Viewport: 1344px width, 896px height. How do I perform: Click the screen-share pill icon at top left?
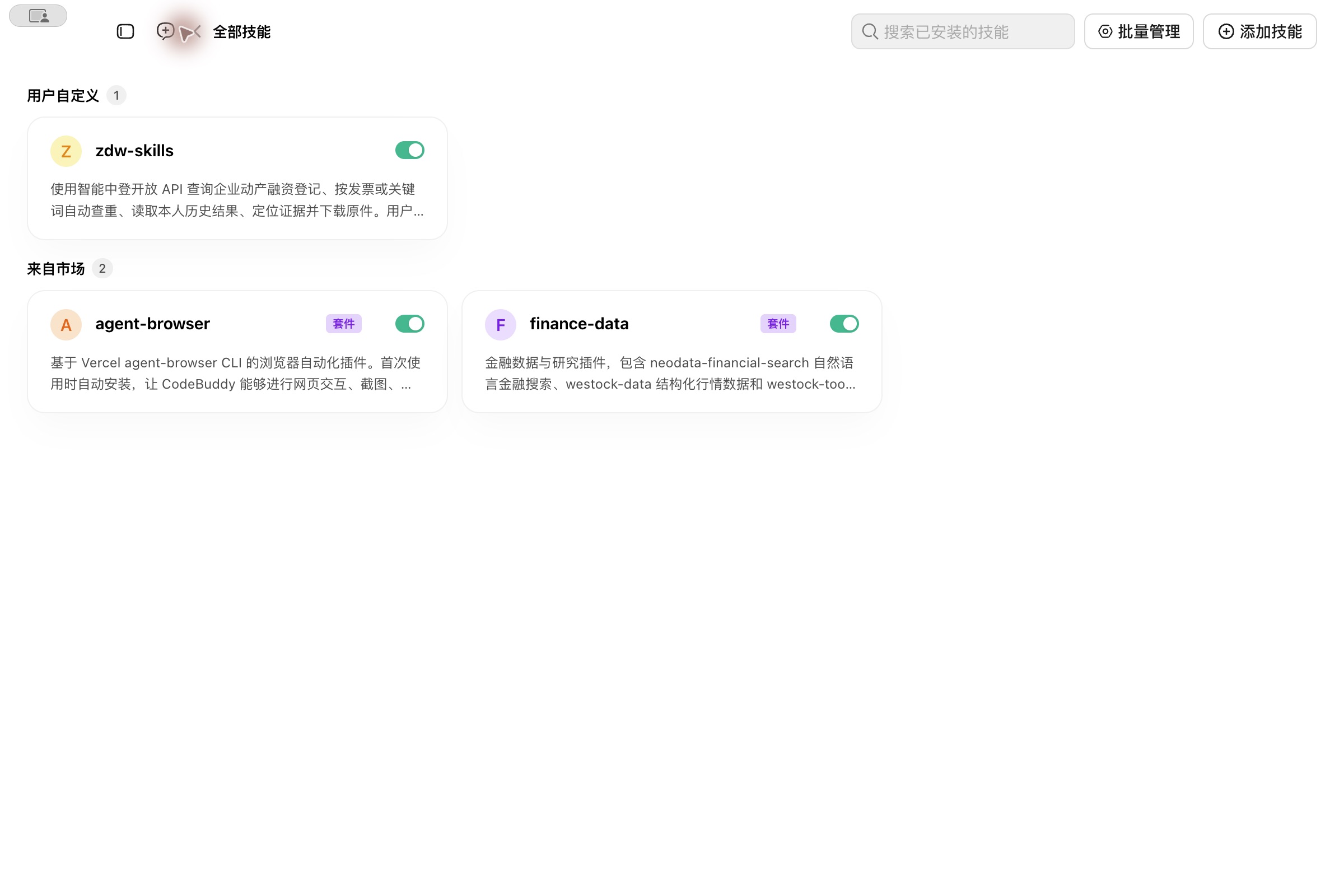coord(38,16)
